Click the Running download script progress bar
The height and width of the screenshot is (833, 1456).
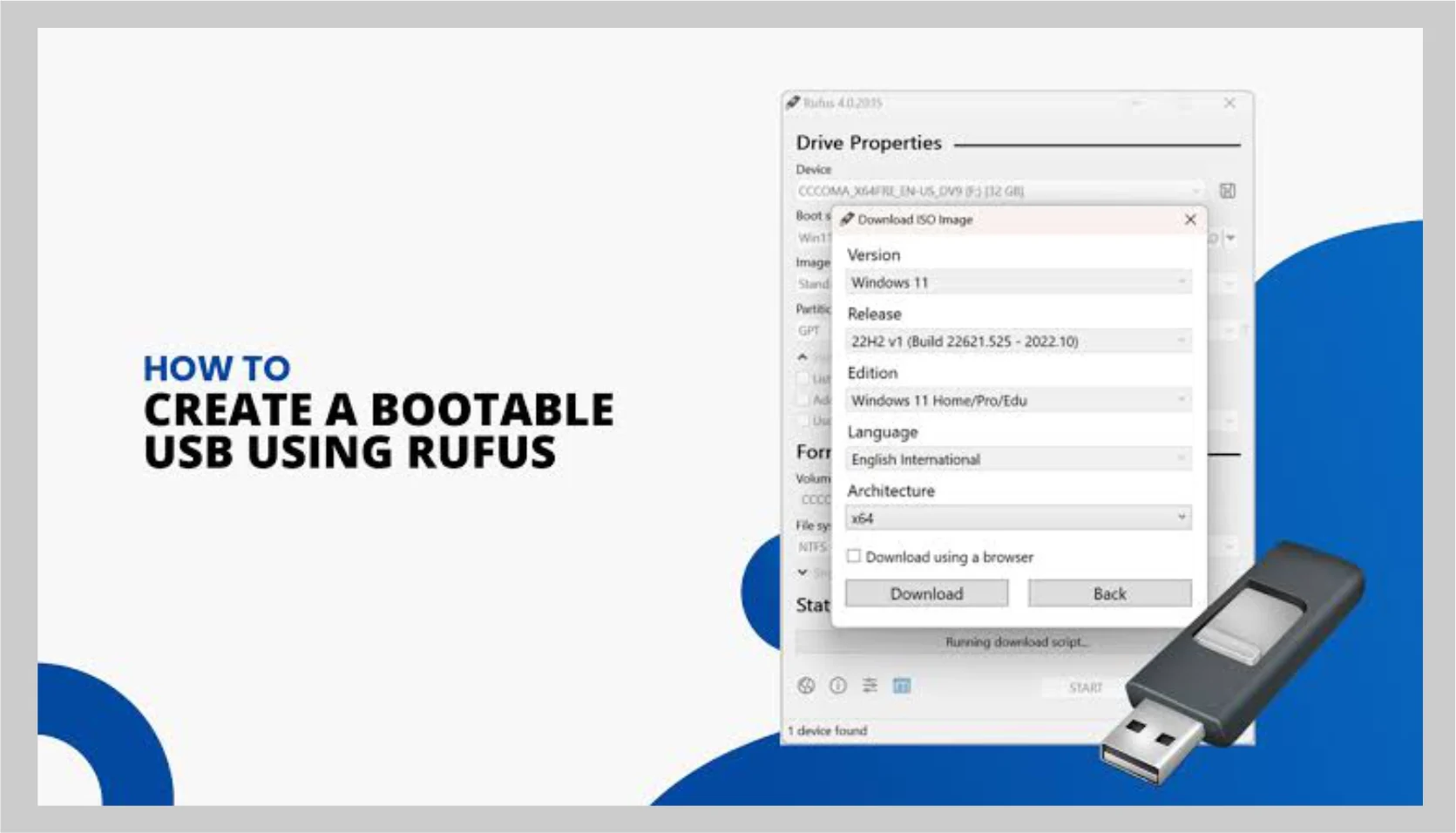[1016, 642]
